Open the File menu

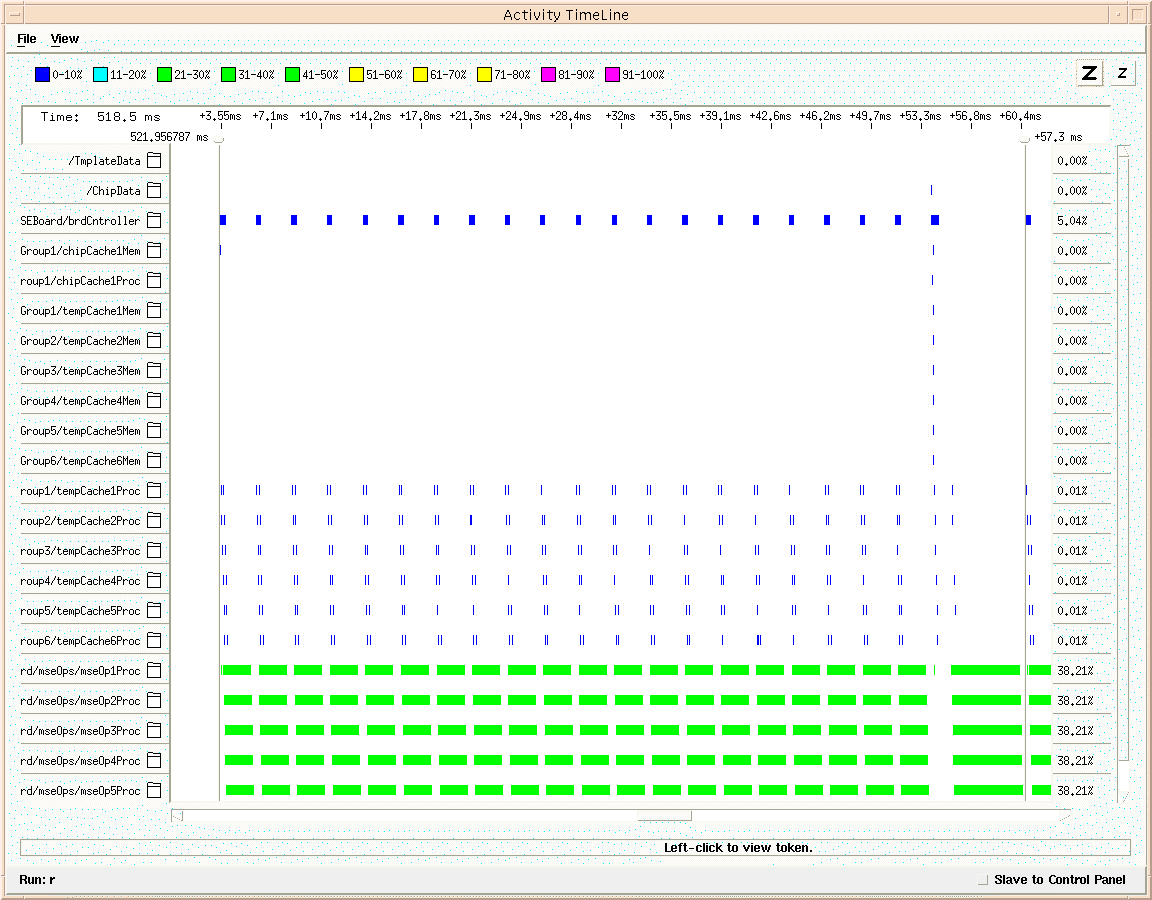point(27,39)
